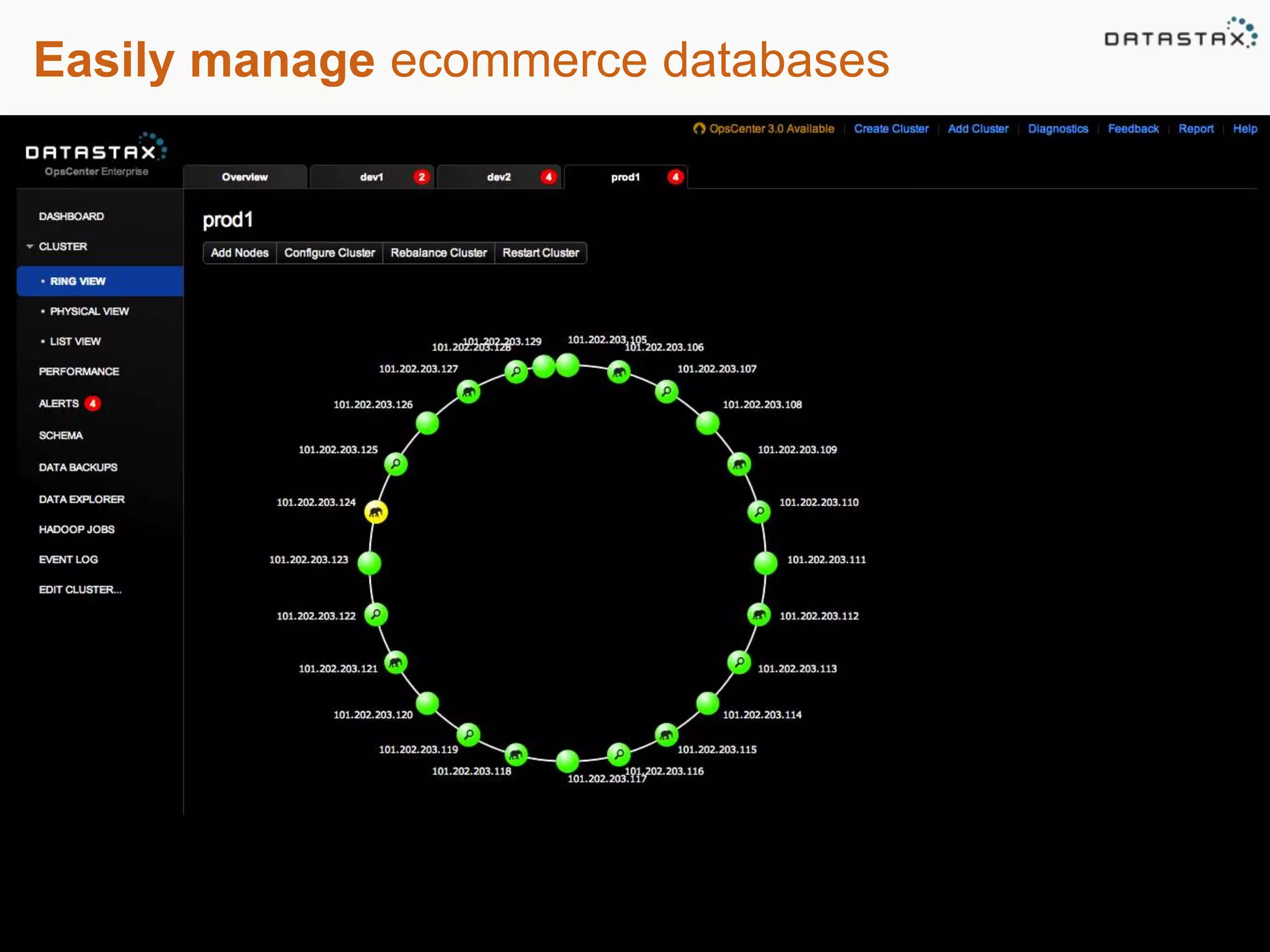Viewport: 1270px width, 952px height.
Task: Open the Diagnostics link
Action: point(1058,129)
